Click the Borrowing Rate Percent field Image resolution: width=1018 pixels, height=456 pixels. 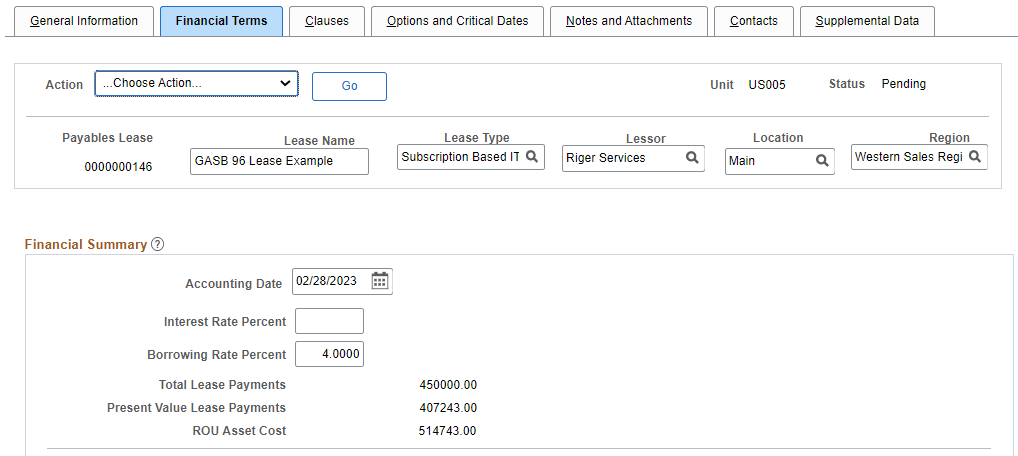coord(329,354)
